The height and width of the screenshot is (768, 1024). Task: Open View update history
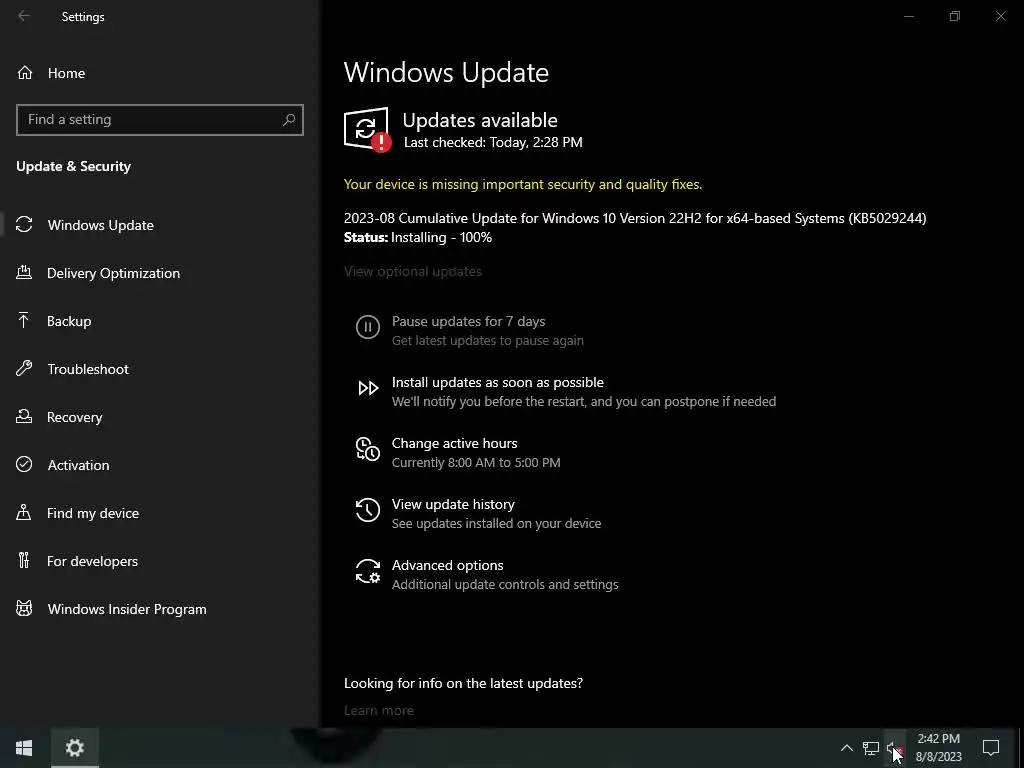coord(453,504)
